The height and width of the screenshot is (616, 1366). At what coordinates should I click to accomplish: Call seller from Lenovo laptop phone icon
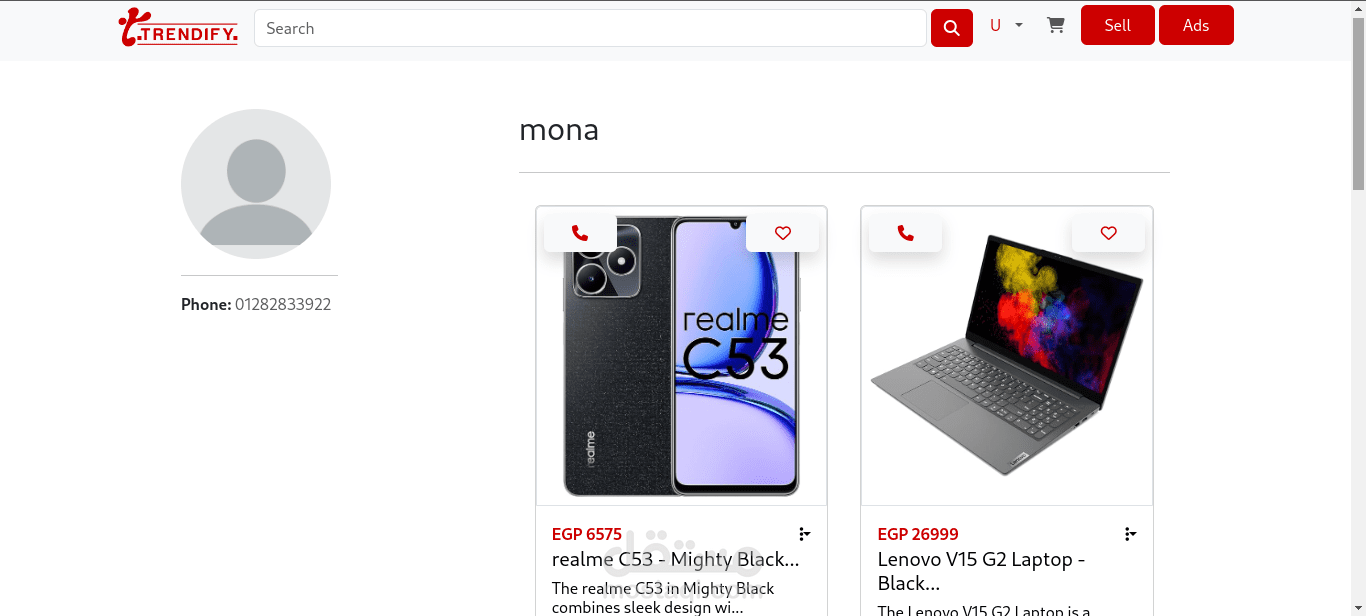tap(906, 233)
